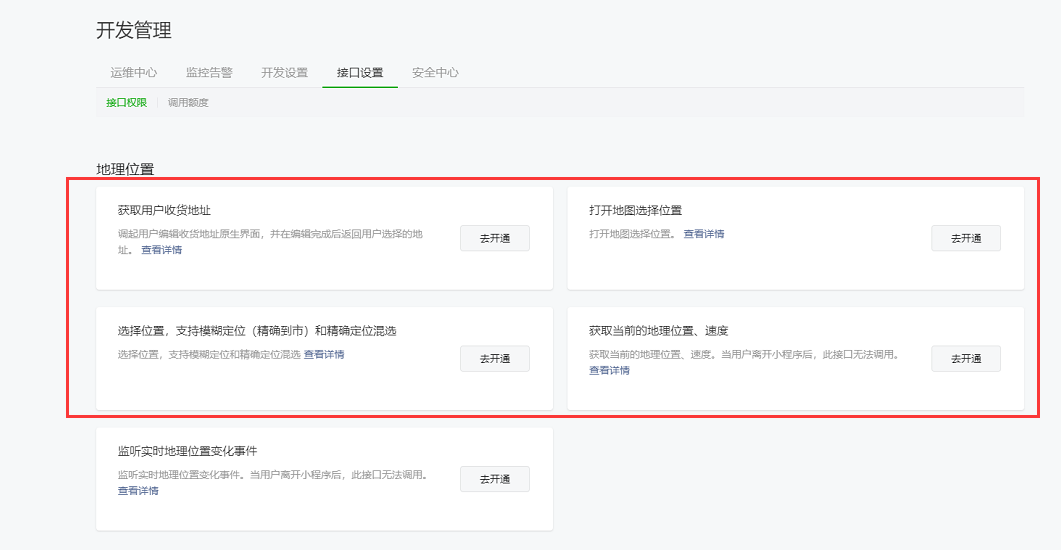The image size is (1061, 550).
Task: Open 查看详情 under 获取用户收货地址
Action: pyautogui.click(x=161, y=250)
